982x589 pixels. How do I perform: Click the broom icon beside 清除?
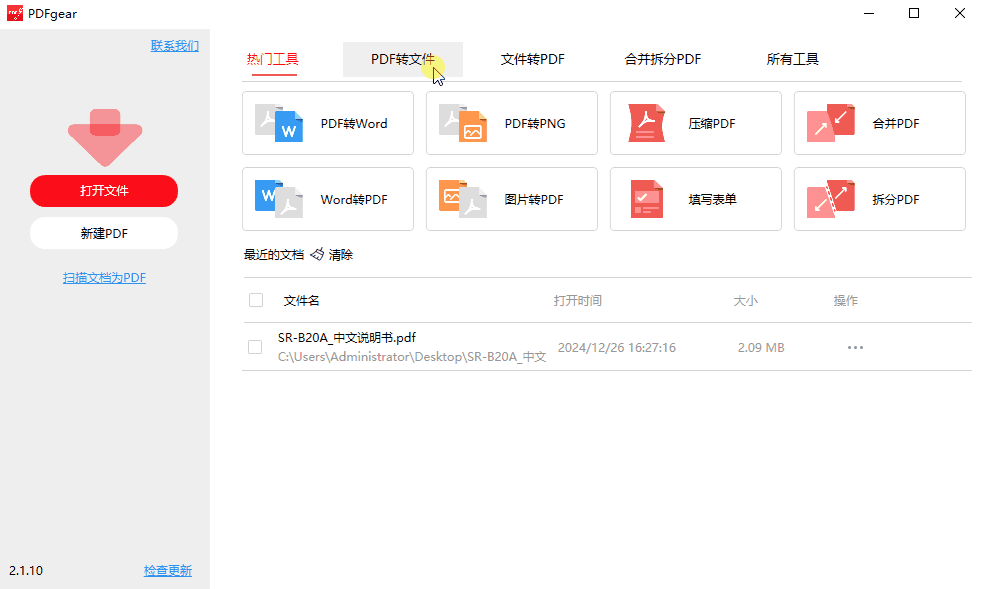coord(317,255)
